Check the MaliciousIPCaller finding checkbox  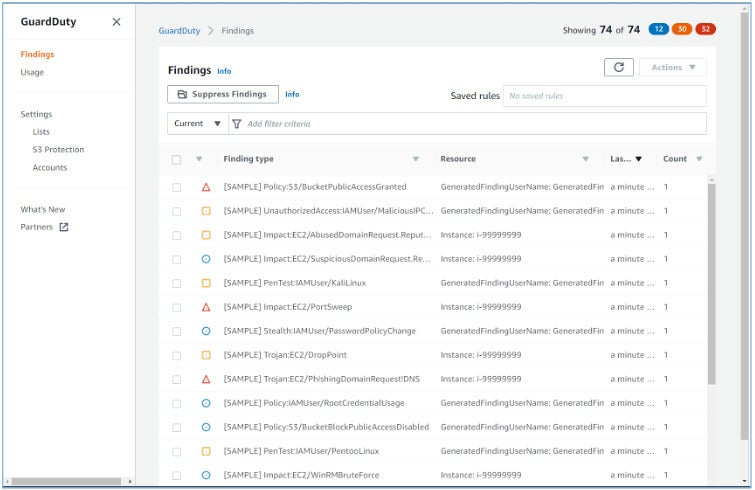tap(177, 211)
